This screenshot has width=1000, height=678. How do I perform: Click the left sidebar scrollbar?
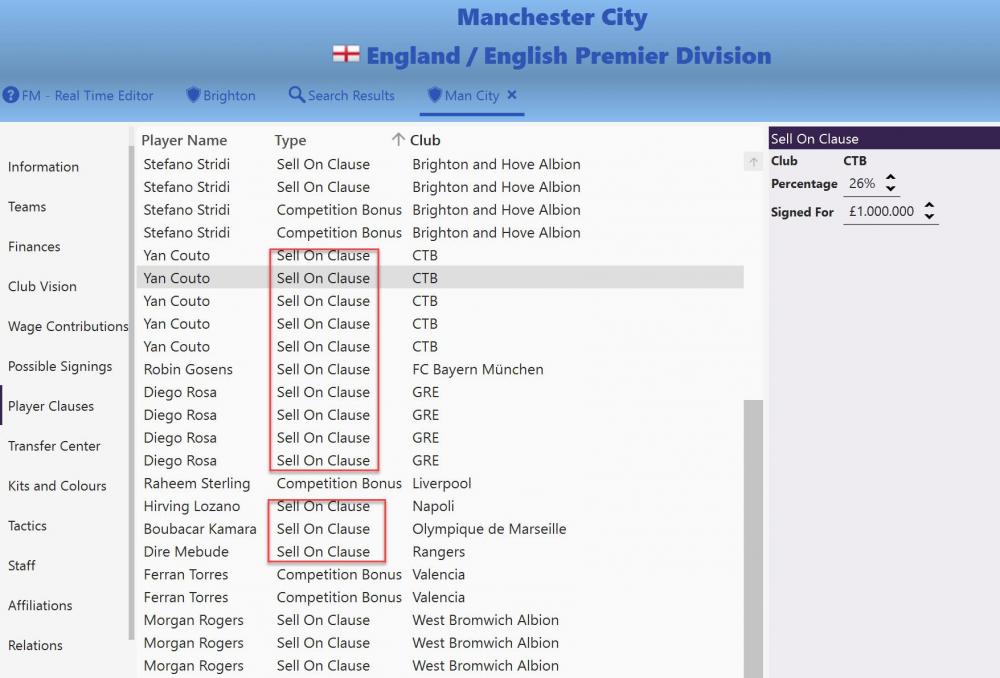(131, 392)
